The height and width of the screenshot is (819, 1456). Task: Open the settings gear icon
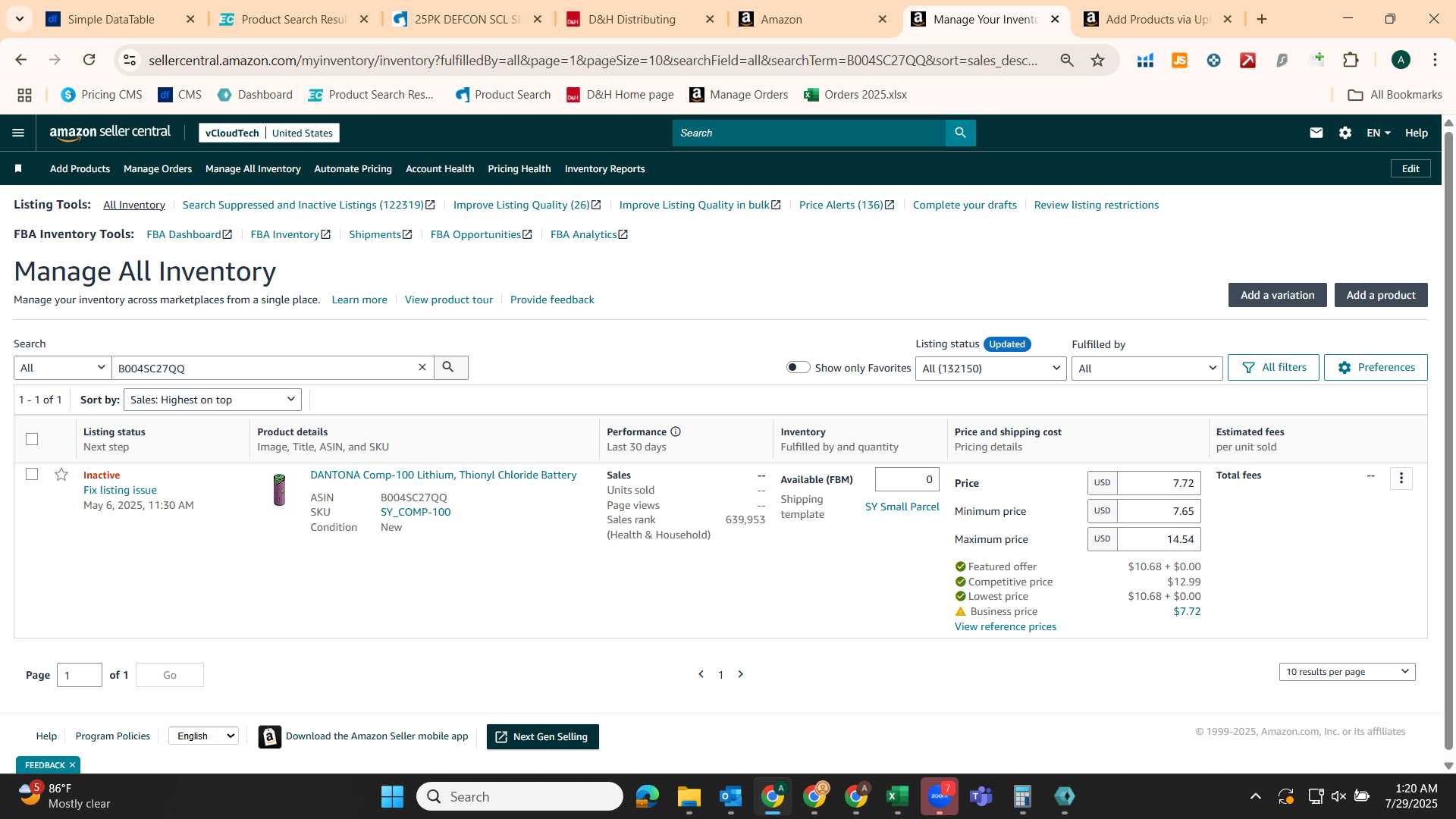click(x=1345, y=133)
